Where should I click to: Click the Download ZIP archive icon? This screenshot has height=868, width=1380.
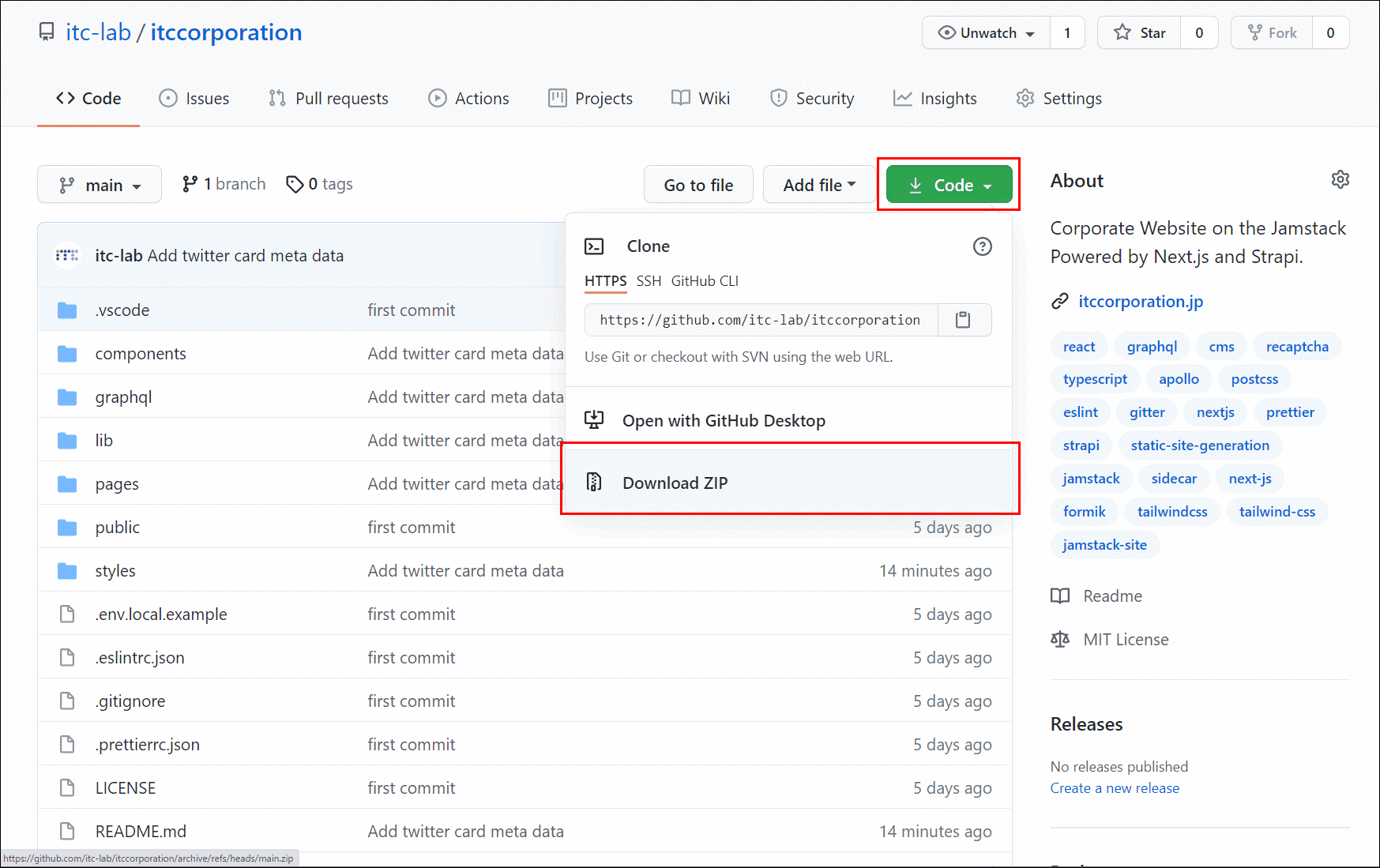click(594, 482)
